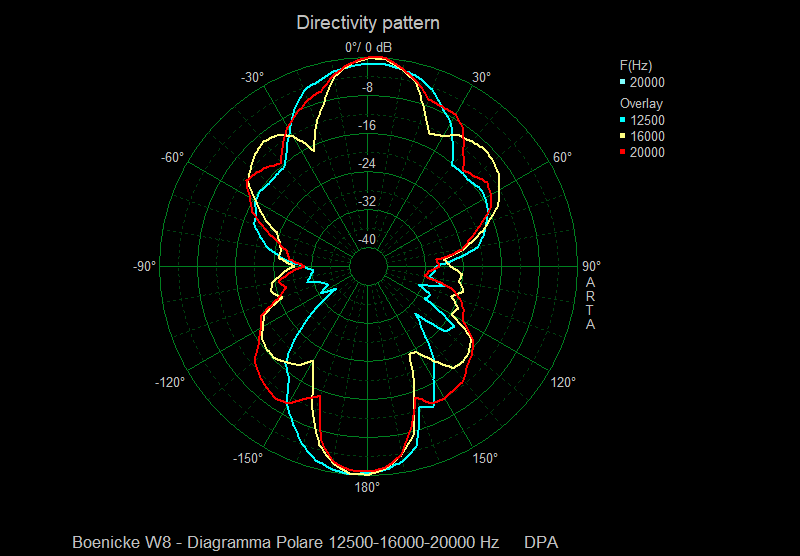Click the '-120°' angle label
This screenshot has width=800, height=556.
point(170,382)
